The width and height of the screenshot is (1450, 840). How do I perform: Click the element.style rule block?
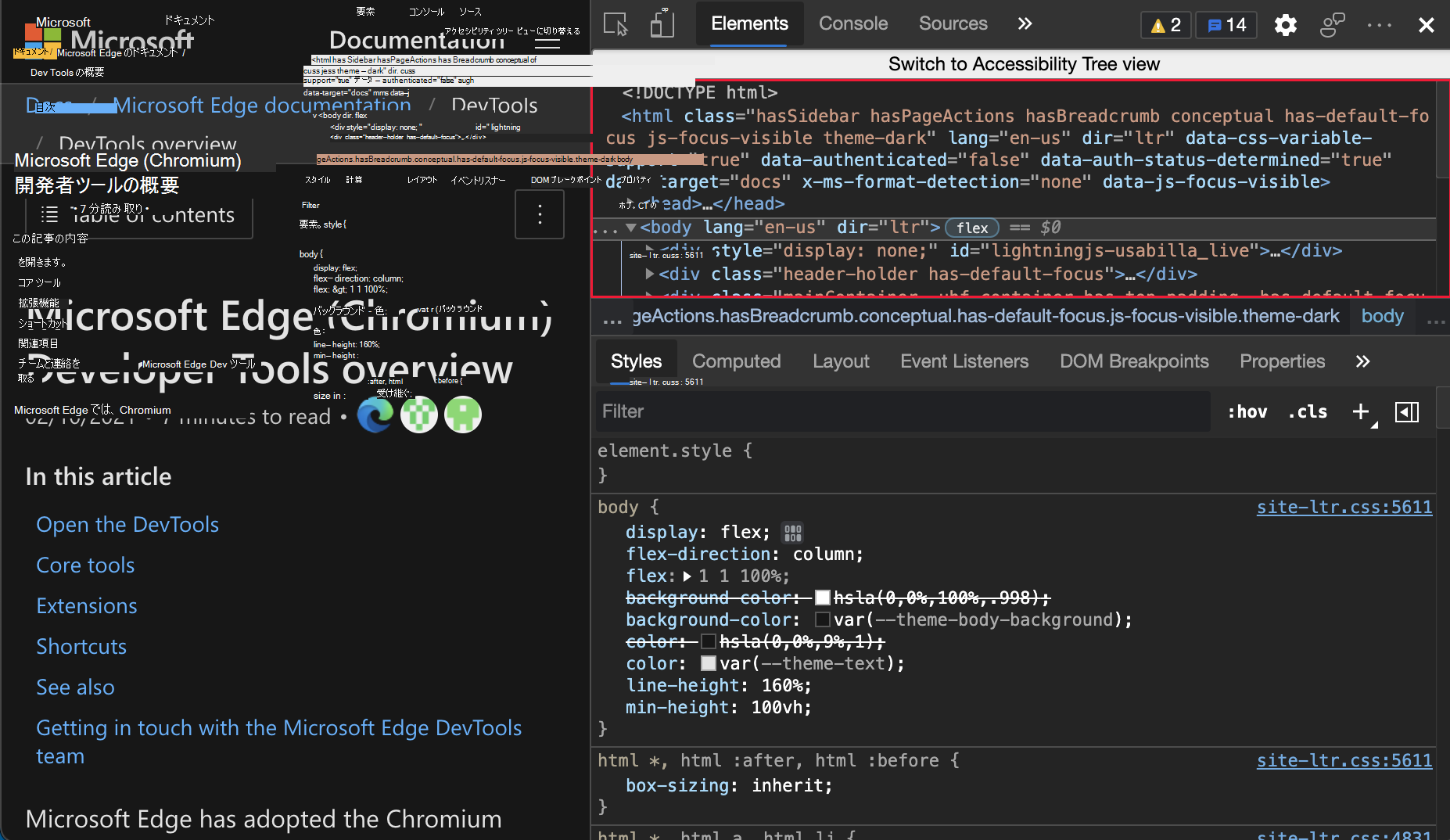coord(1014,463)
